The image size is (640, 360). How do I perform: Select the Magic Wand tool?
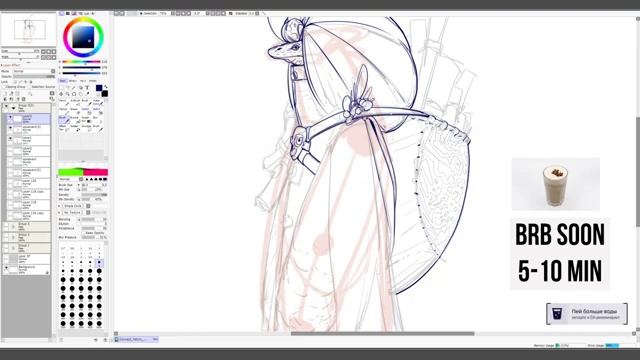(74, 88)
